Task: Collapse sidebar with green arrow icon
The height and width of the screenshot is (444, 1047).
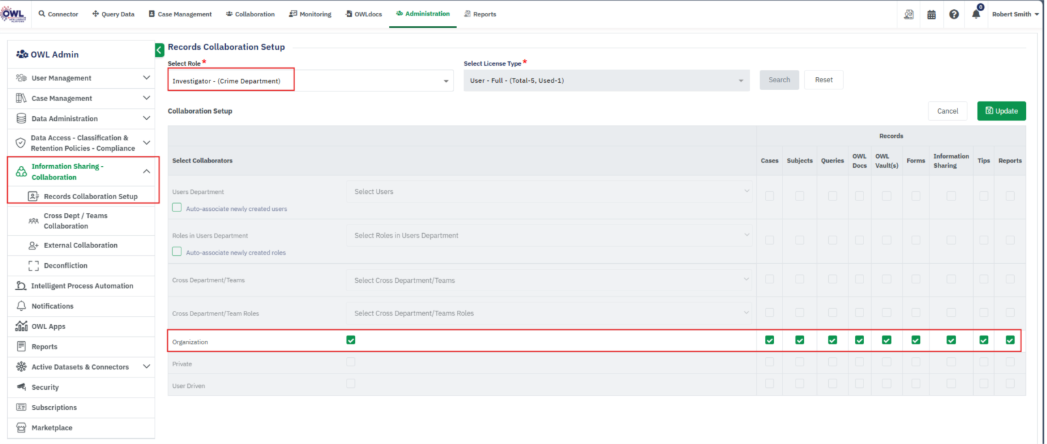Action: coord(159,49)
